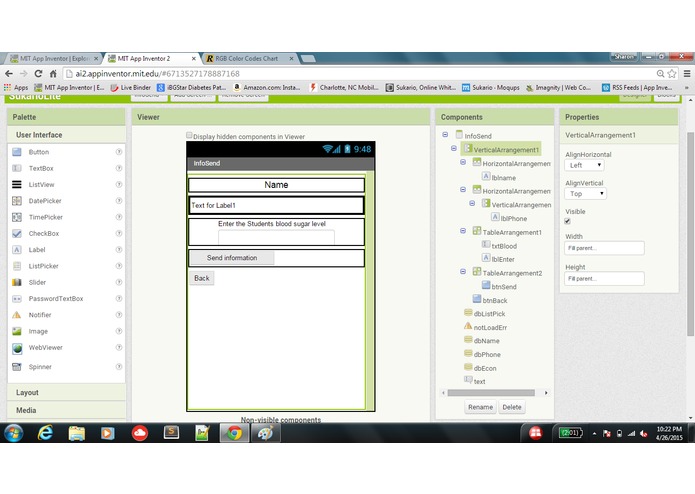Select the Spinner palette component
Image resolution: width=695 pixels, height=494 pixels.
[x=40, y=367]
